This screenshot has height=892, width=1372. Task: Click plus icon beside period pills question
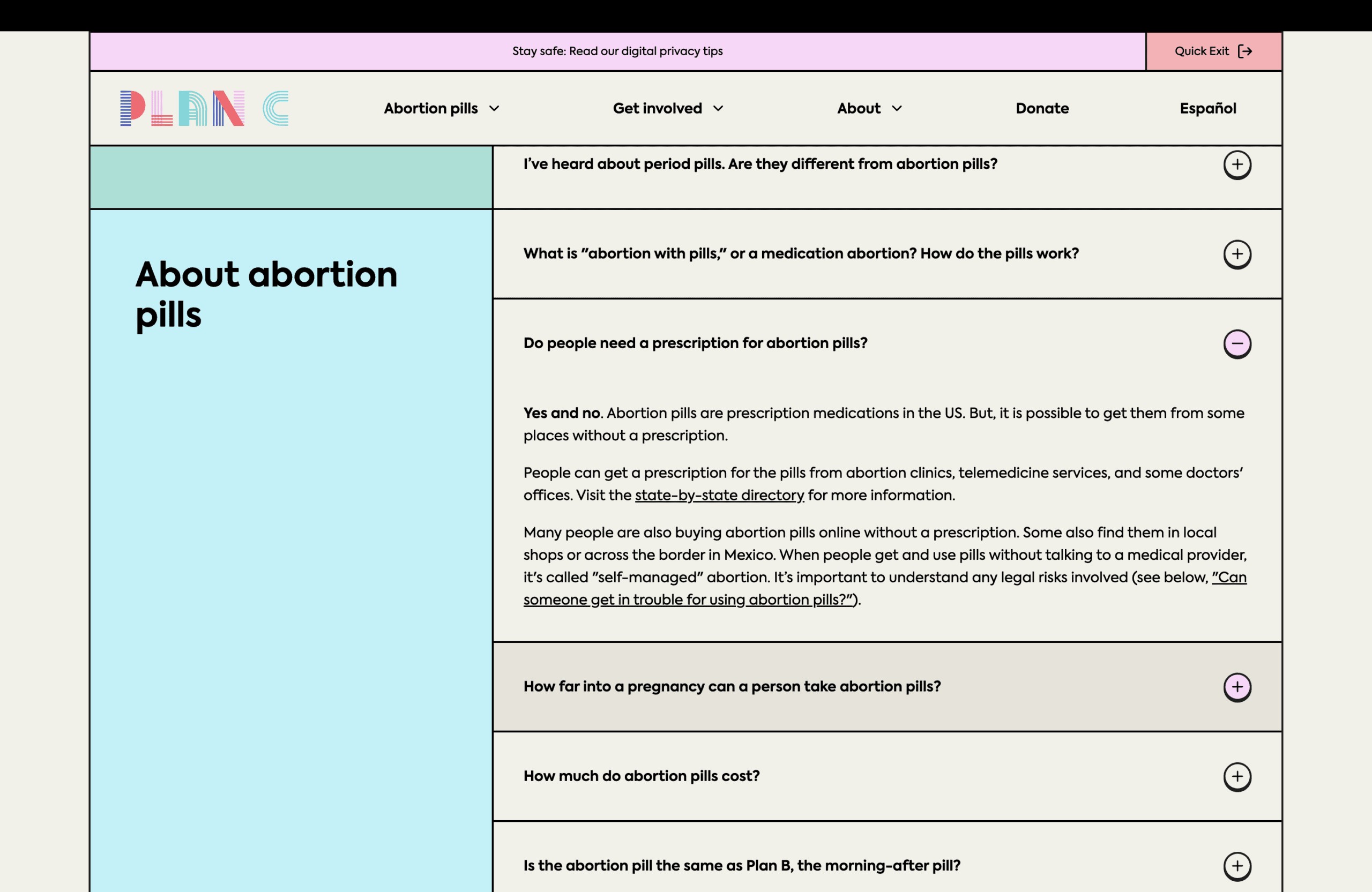coord(1237,165)
